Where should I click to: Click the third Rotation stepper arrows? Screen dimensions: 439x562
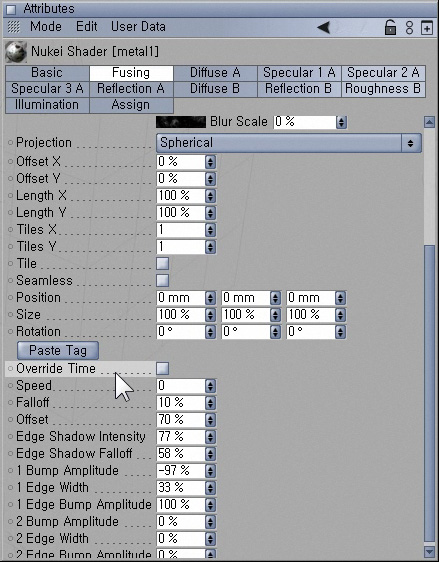click(x=340, y=332)
